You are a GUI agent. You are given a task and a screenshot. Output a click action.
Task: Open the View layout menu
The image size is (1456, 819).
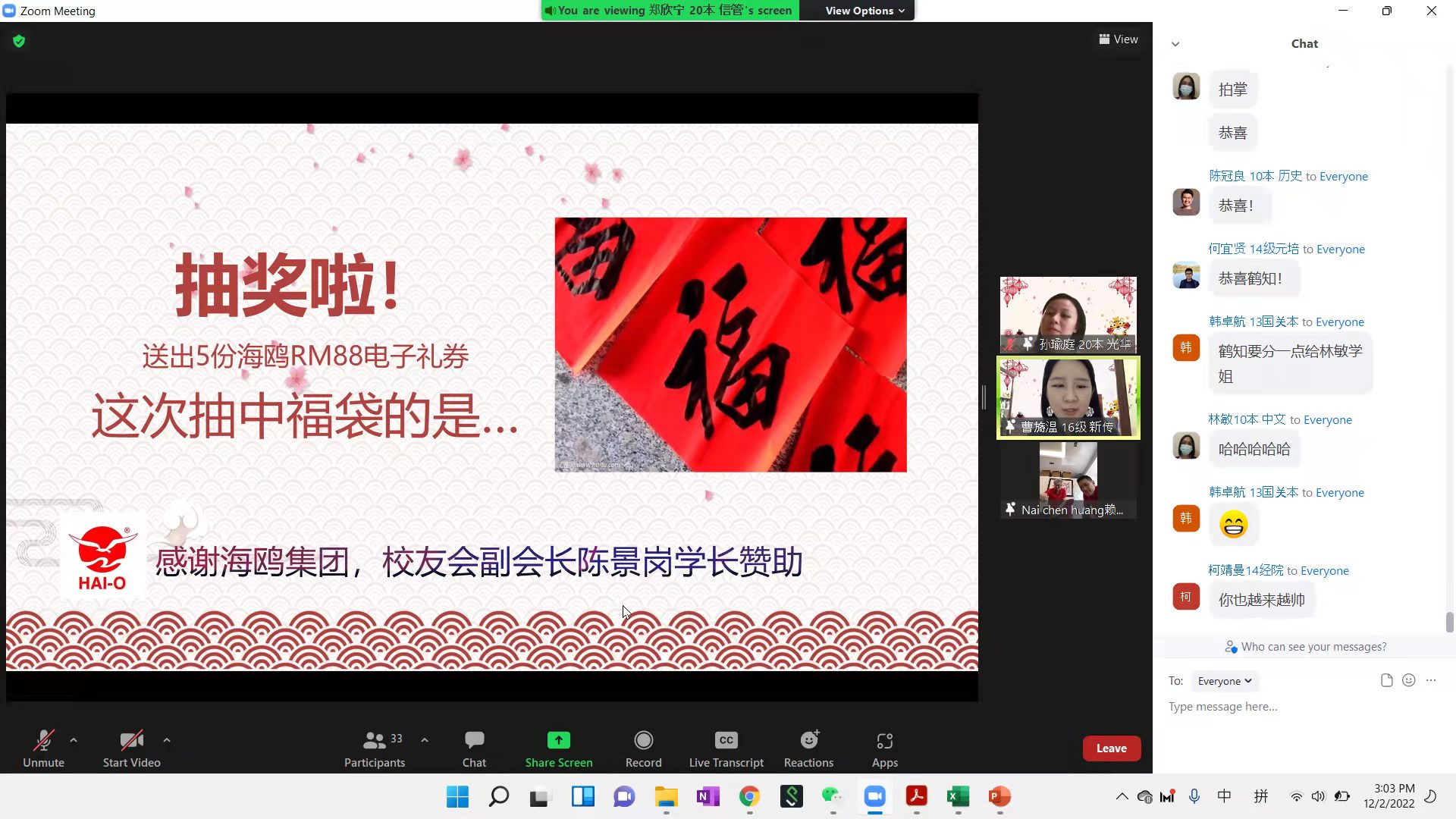pos(1119,39)
